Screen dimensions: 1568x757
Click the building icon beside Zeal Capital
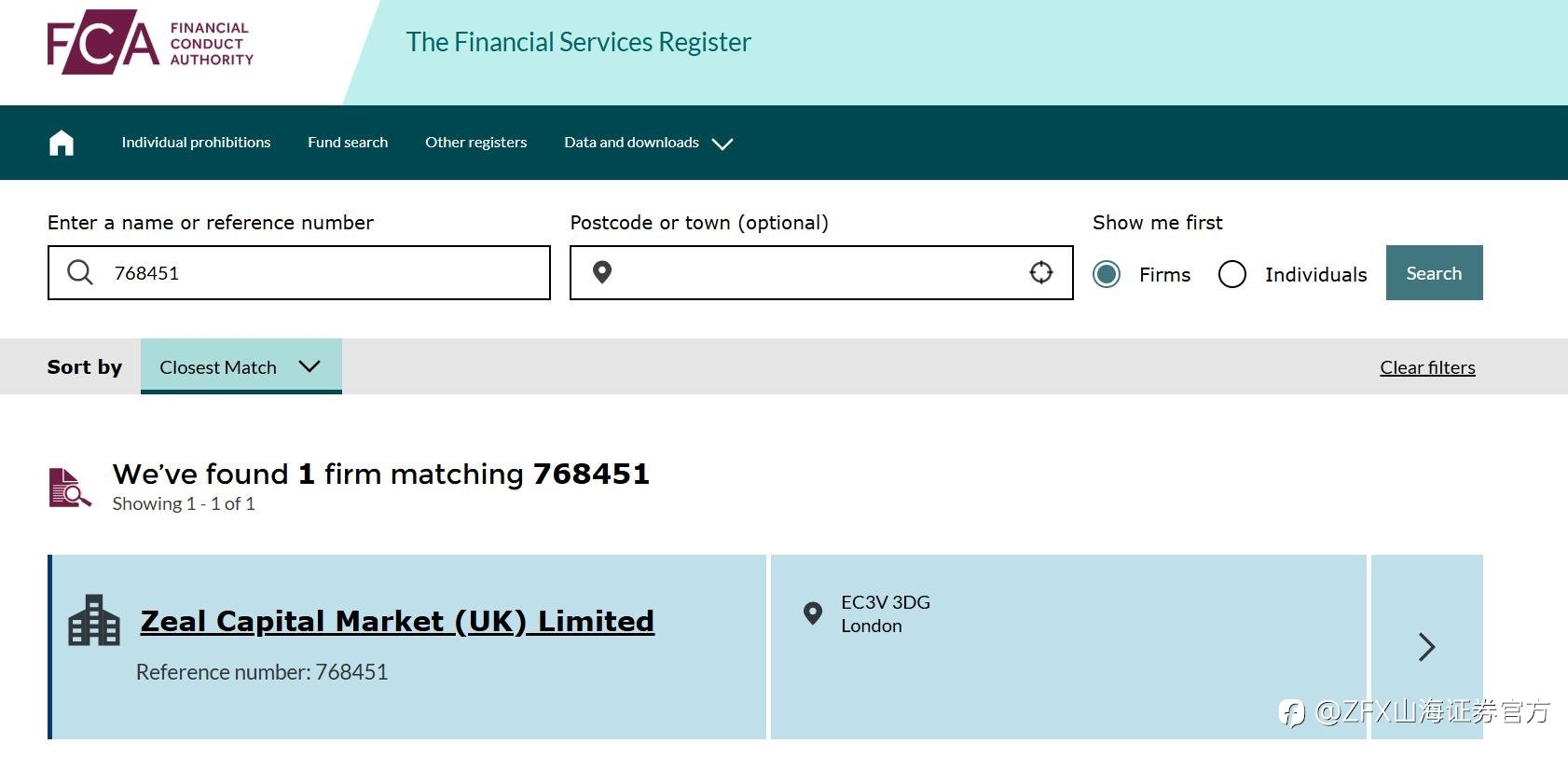94,621
